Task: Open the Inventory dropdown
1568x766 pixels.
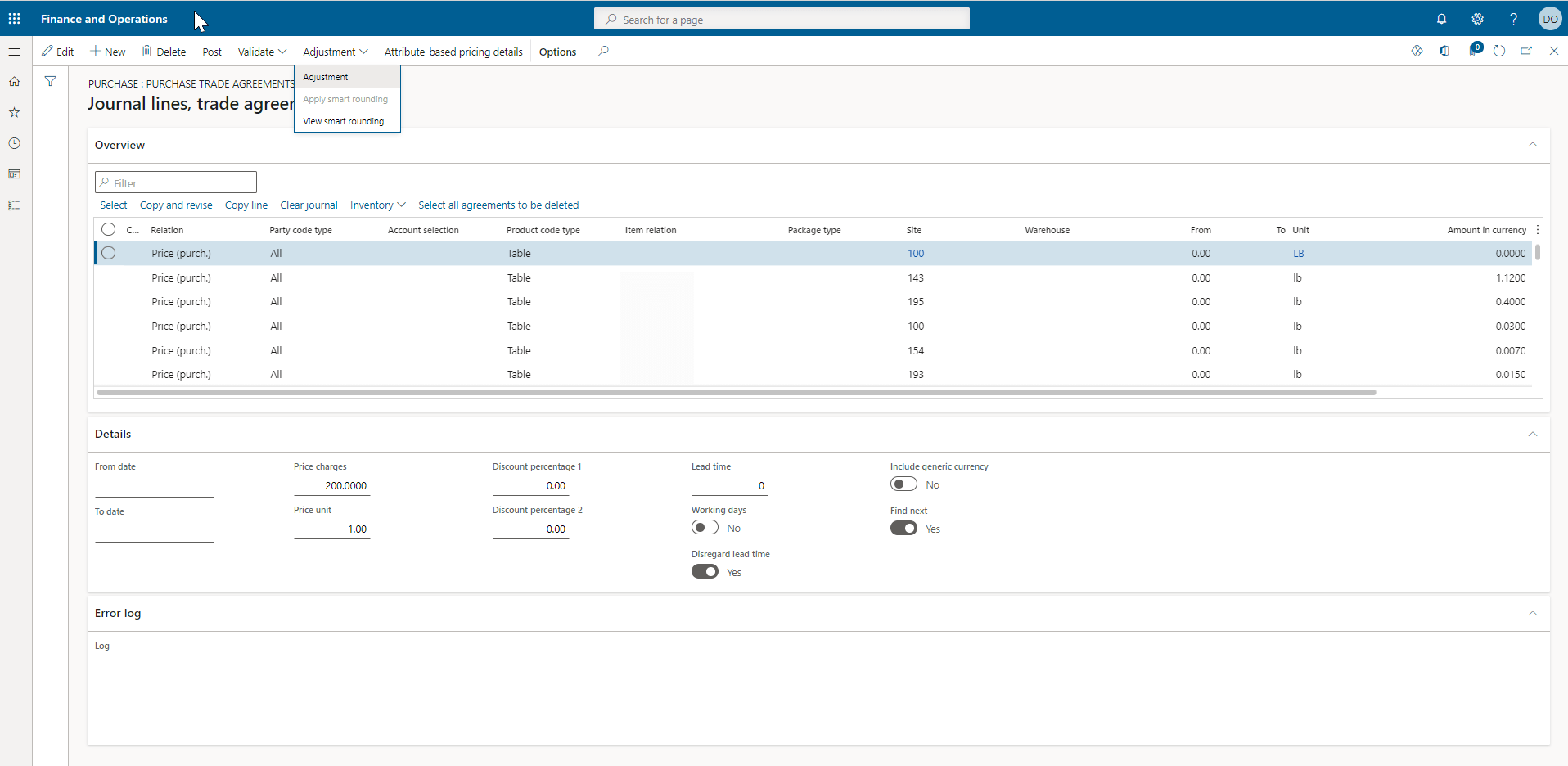Action: point(376,205)
